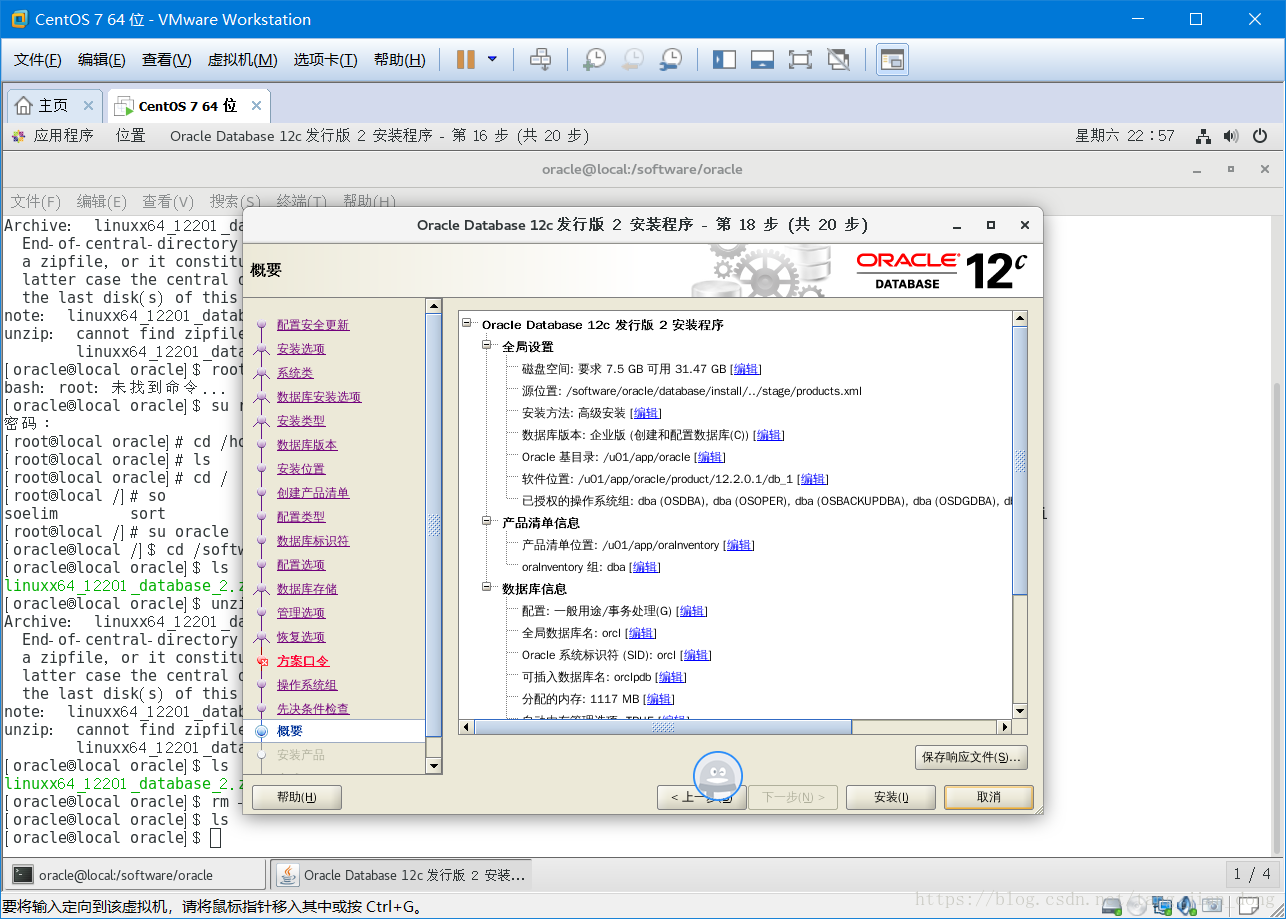Open the GNOME power menu icon
Image resolution: width=1286 pixels, height=919 pixels.
coord(1260,136)
